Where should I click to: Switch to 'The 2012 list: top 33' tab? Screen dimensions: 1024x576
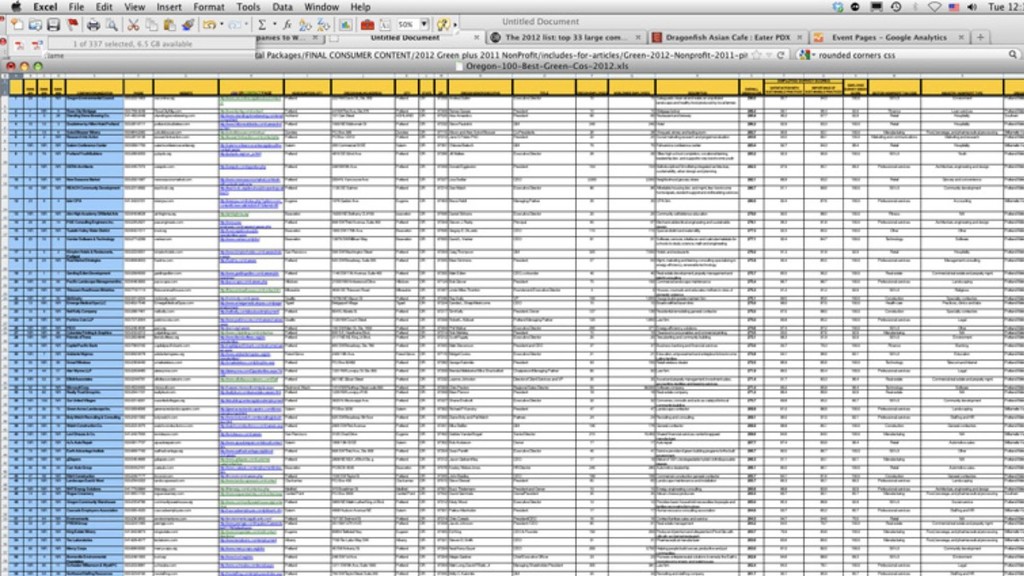coord(566,38)
